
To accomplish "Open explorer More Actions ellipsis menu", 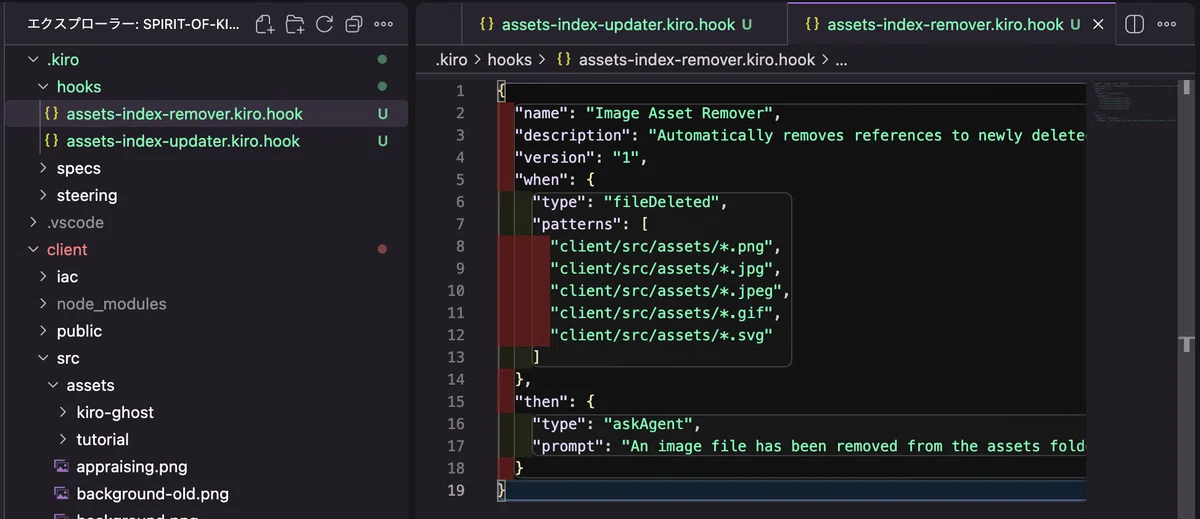I will coord(383,24).
